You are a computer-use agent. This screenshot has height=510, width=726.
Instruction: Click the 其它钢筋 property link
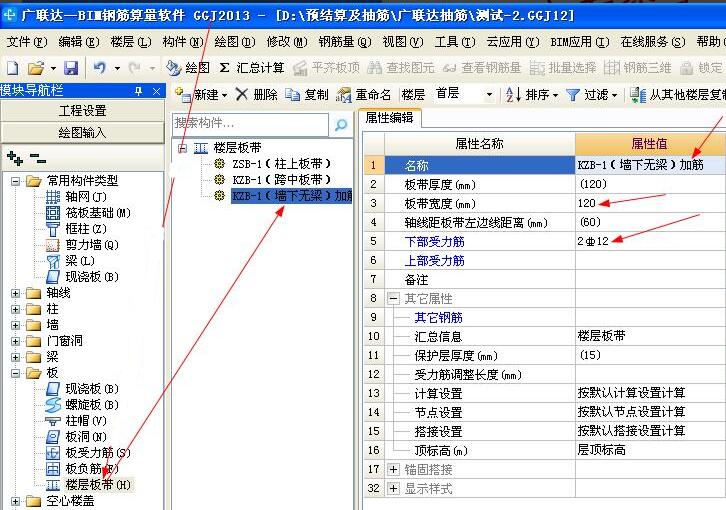(438, 318)
